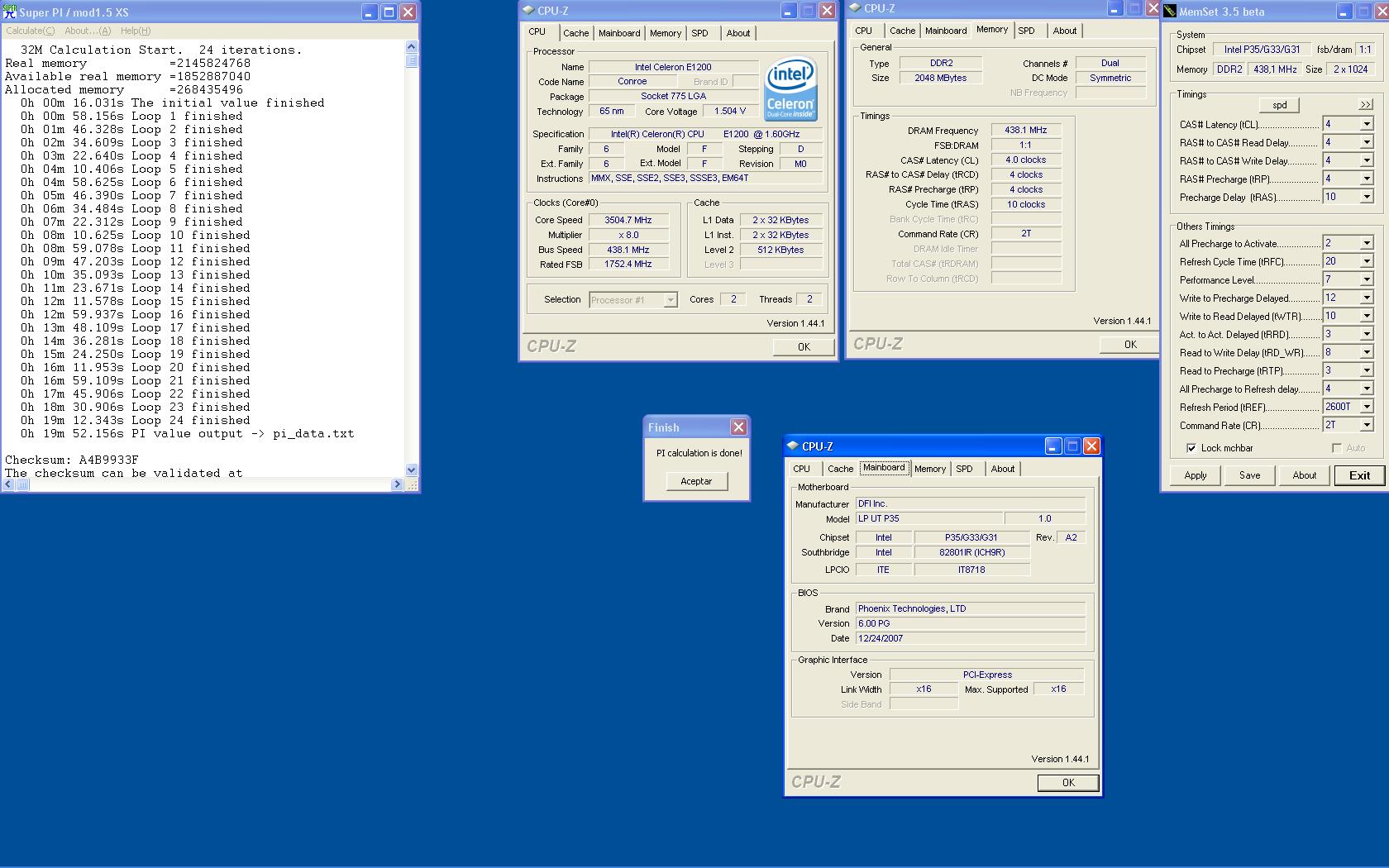The width and height of the screenshot is (1389, 868).
Task: Click the Super PI vertical scrollbar up arrow
Action: (412, 47)
